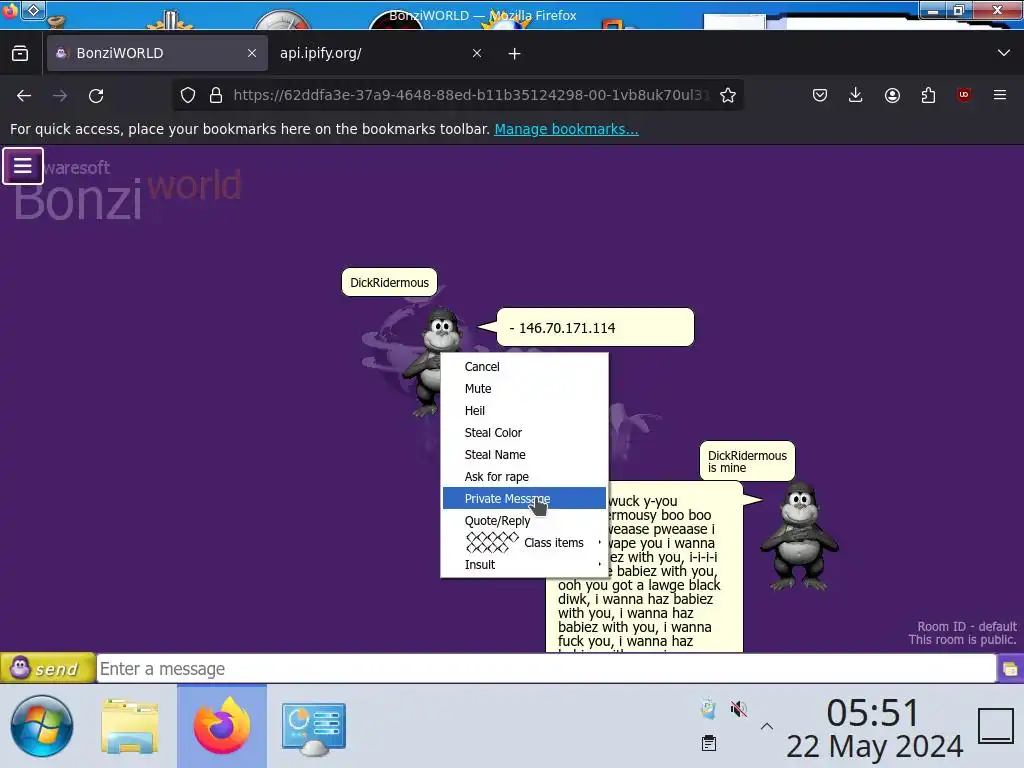Viewport: 1024px width, 768px height.
Task: Open file explorer from taskbar
Action: [x=130, y=726]
